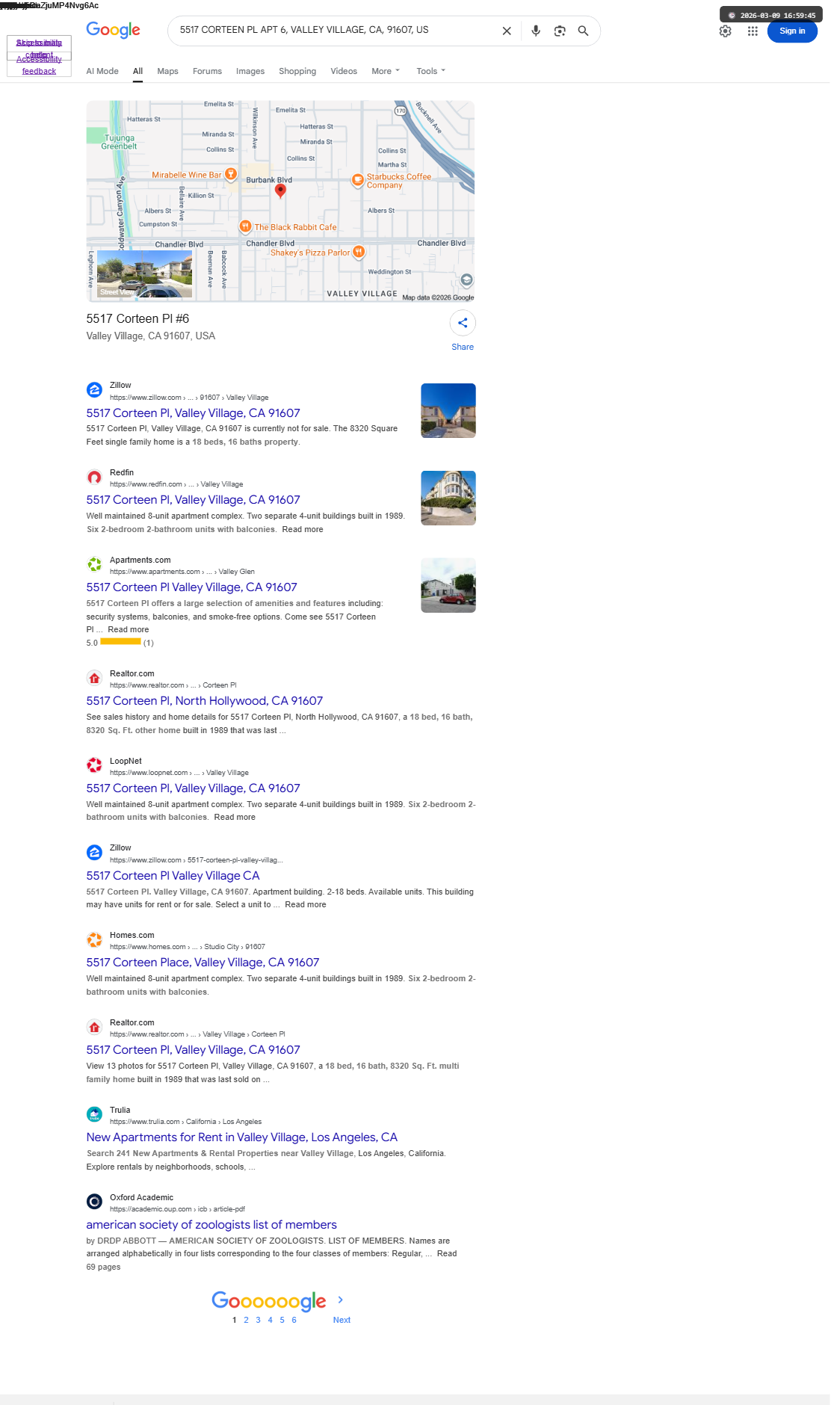Open Redfin result building thumbnail
Viewport: 840px width, 1405px height.
pos(448,498)
